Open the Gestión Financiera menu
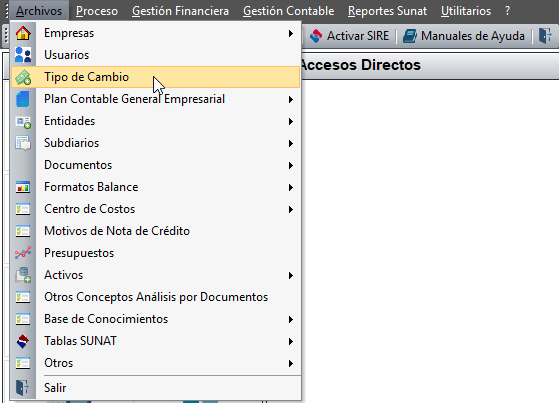The image size is (559, 403). pyautogui.click(x=180, y=11)
